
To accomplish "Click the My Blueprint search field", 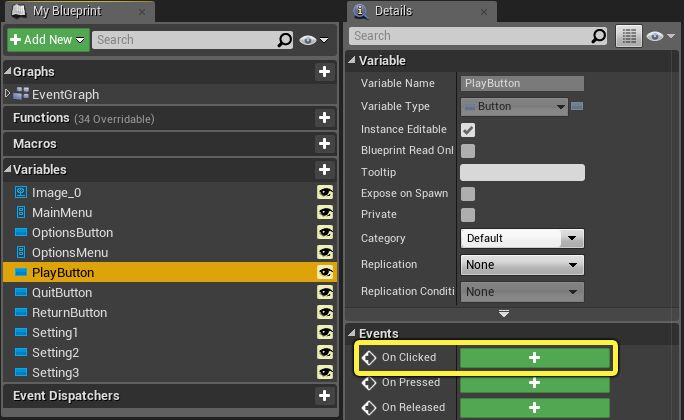I will click(x=192, y=40).
